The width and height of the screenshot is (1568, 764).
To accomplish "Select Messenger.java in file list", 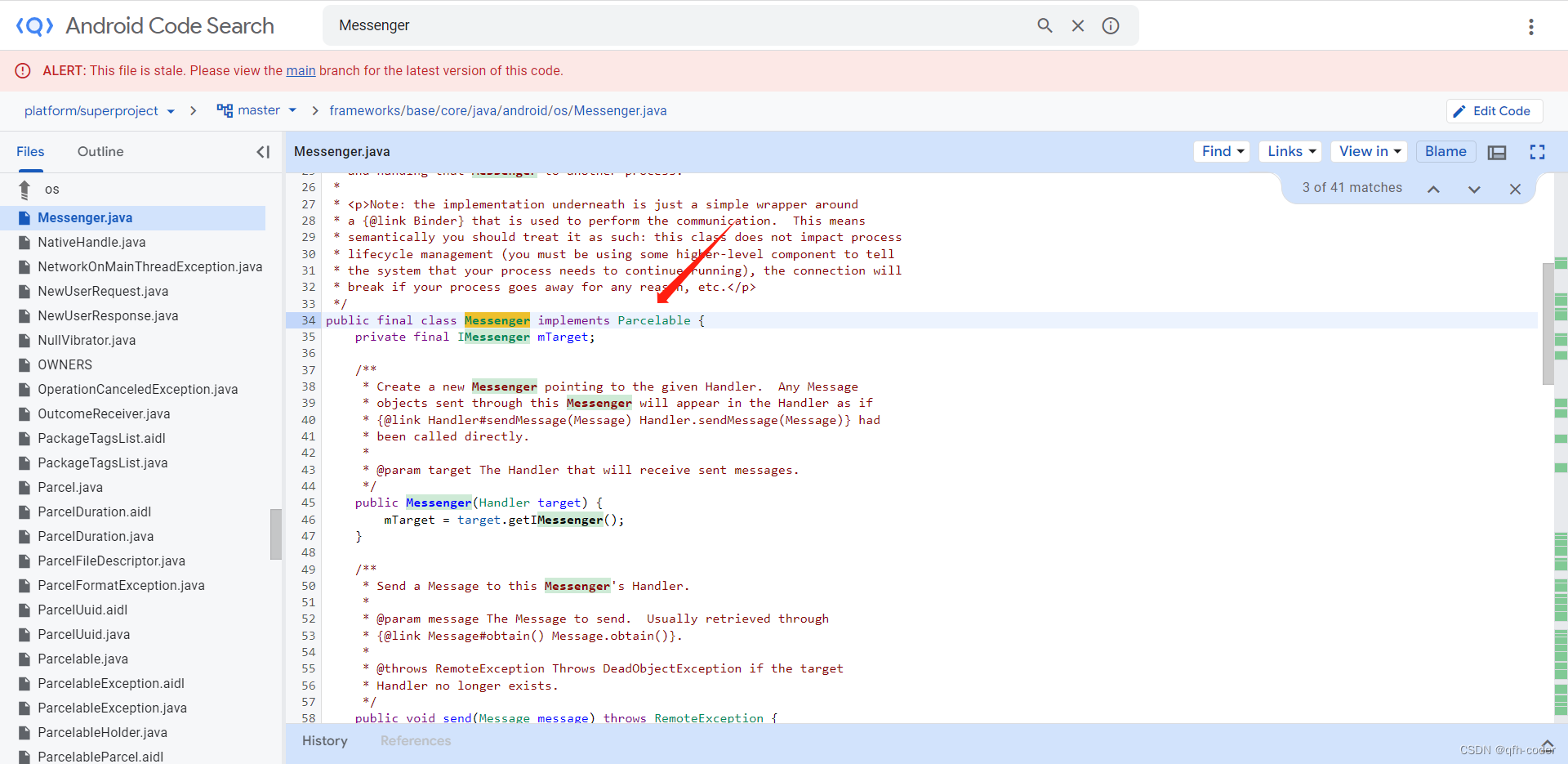I will [x=132, y=218].
